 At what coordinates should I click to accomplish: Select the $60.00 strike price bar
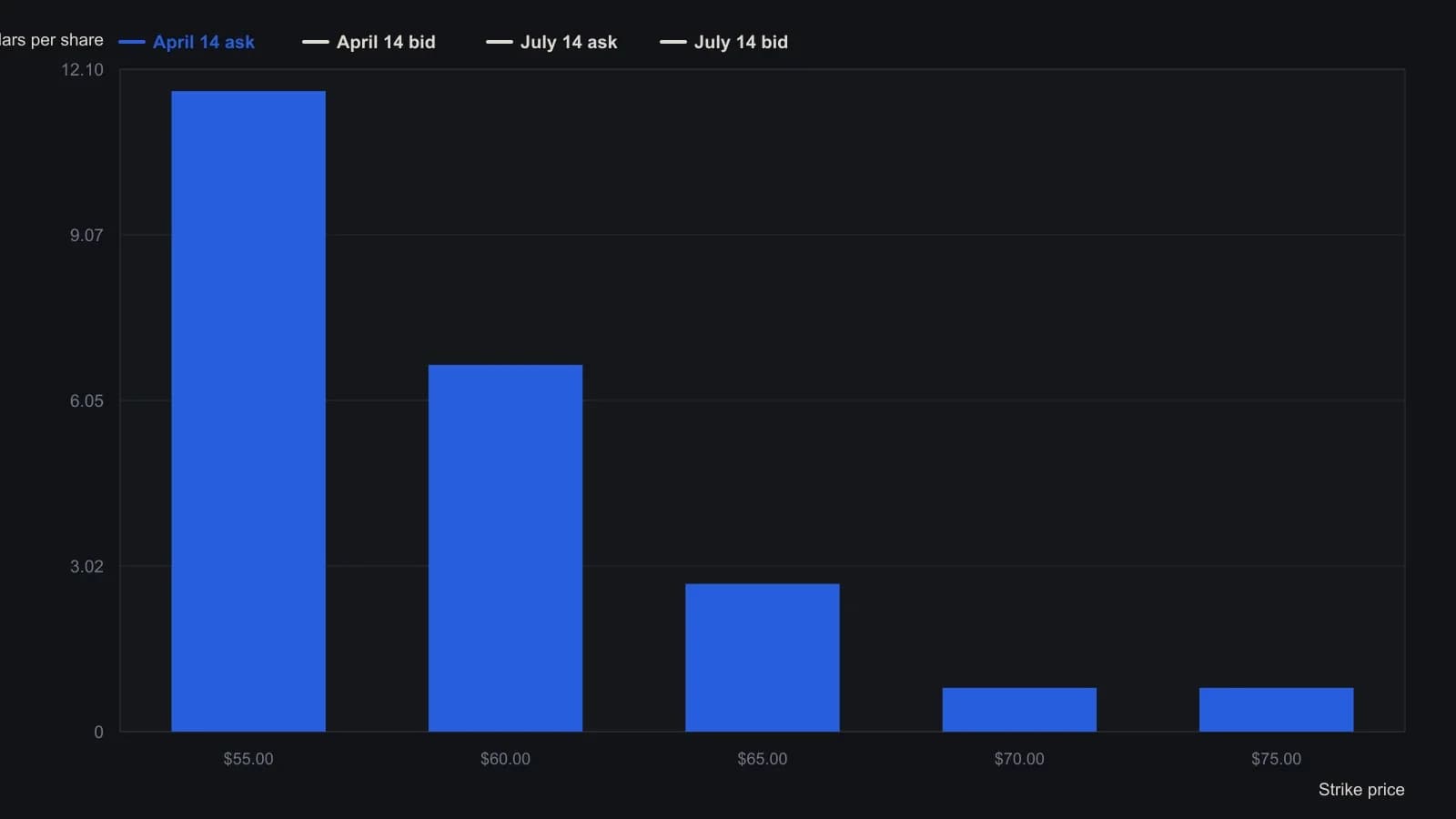[505, 548]
